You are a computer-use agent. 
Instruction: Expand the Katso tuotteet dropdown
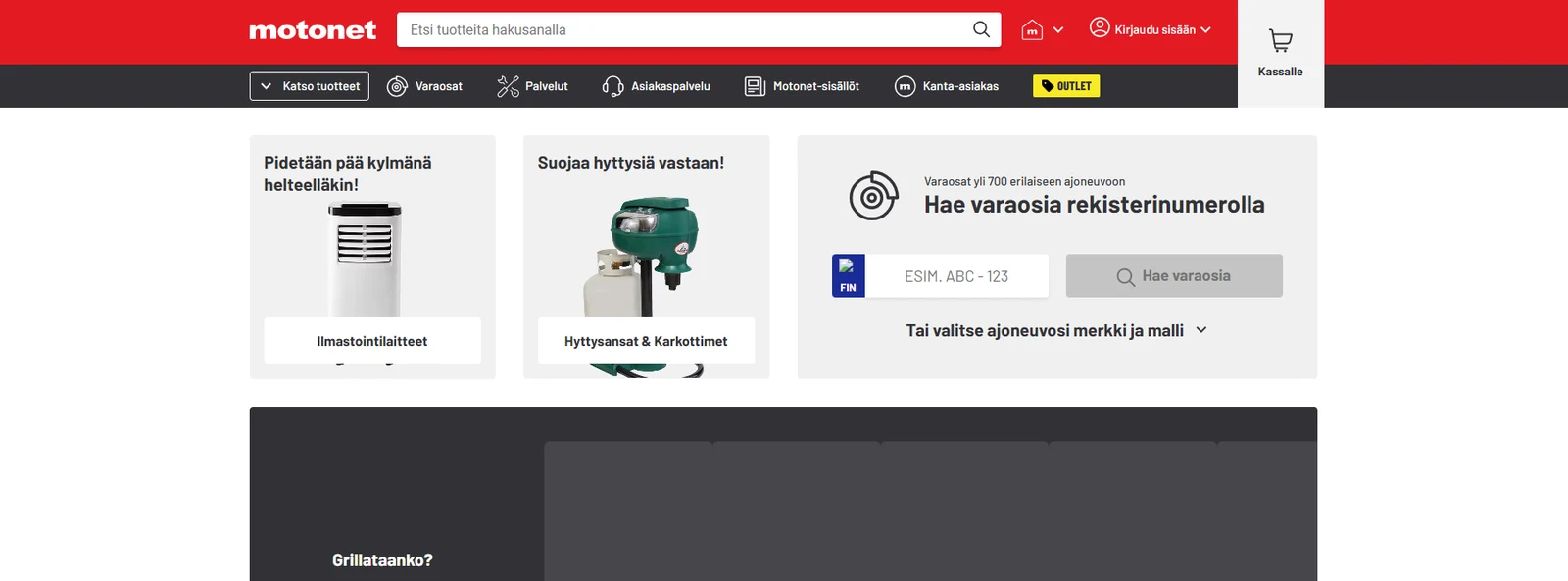pyautogui.click(x=310, y=86)
